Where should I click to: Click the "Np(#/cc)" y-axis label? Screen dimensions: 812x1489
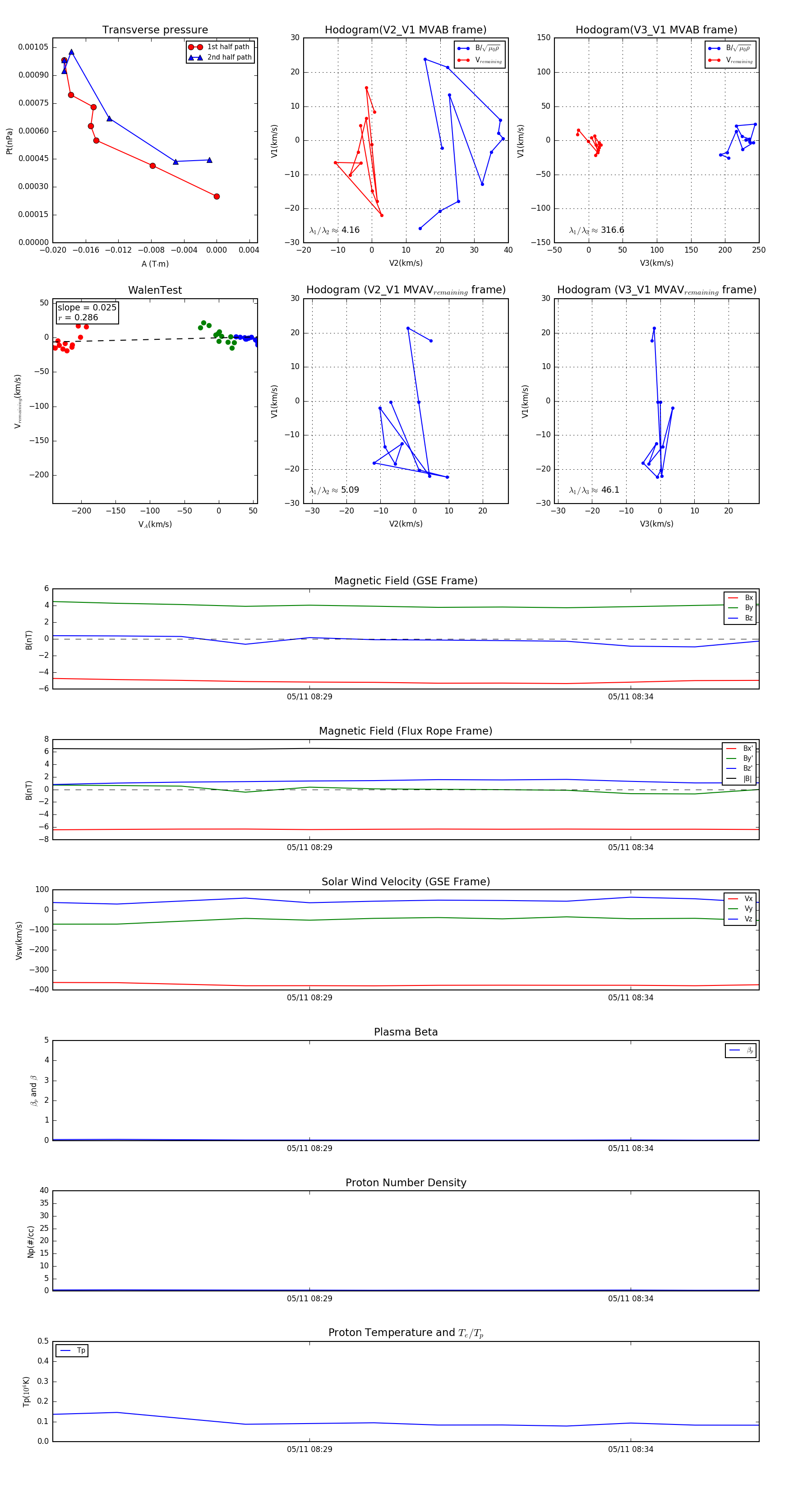point(31,1242)
